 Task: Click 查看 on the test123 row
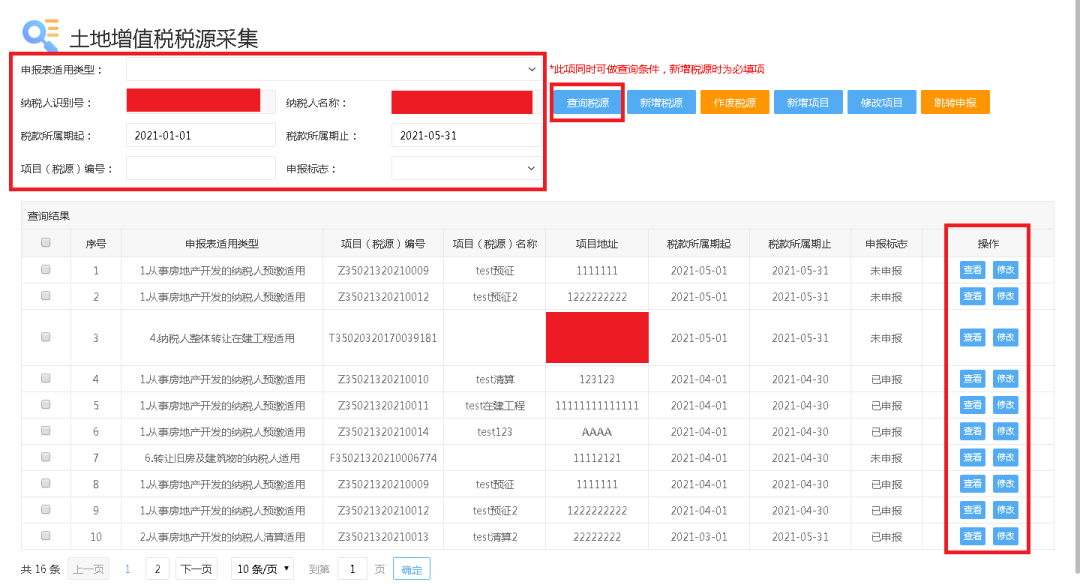click(971, 431)
